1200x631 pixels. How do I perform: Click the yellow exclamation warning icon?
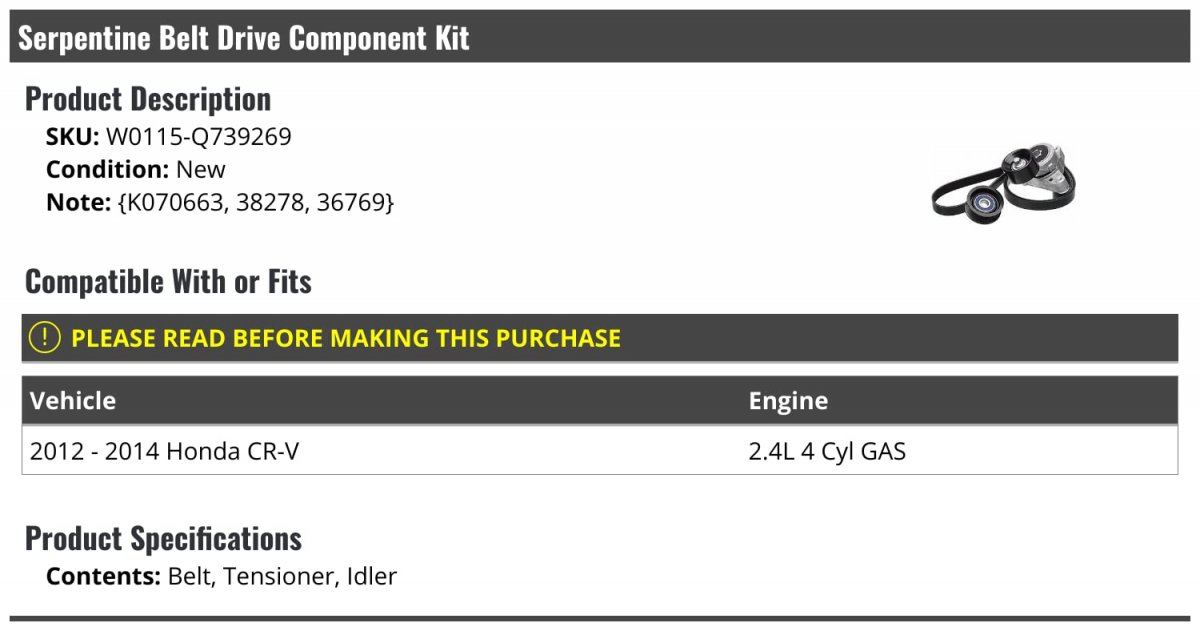(x=45, y=338)
